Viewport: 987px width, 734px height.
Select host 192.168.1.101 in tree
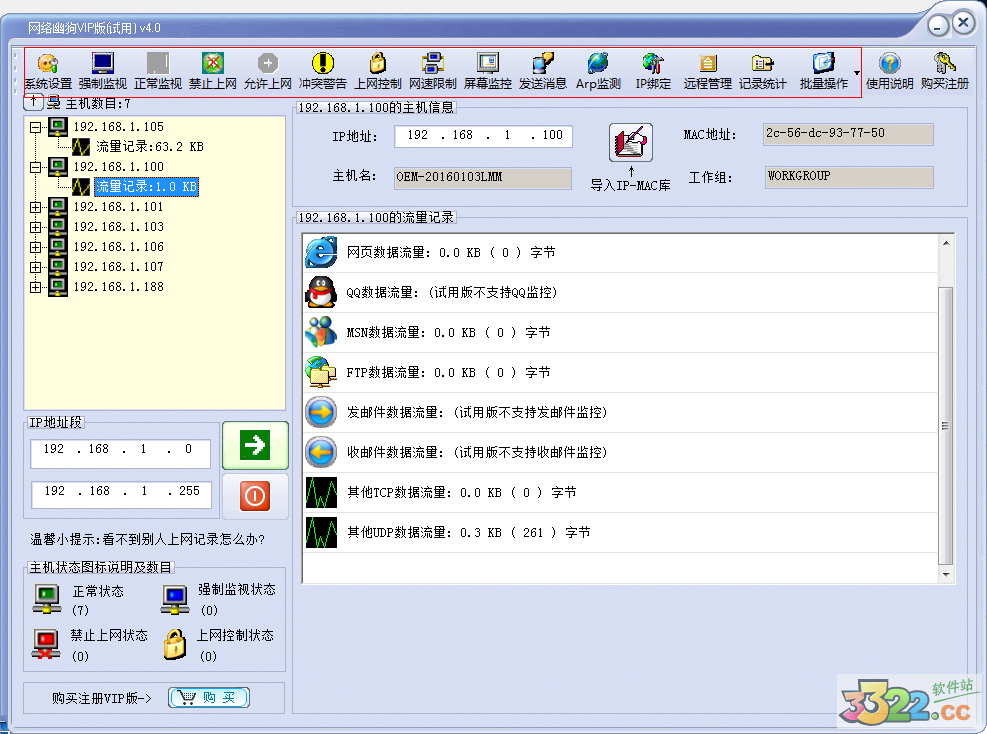click(x=118, y=207)
